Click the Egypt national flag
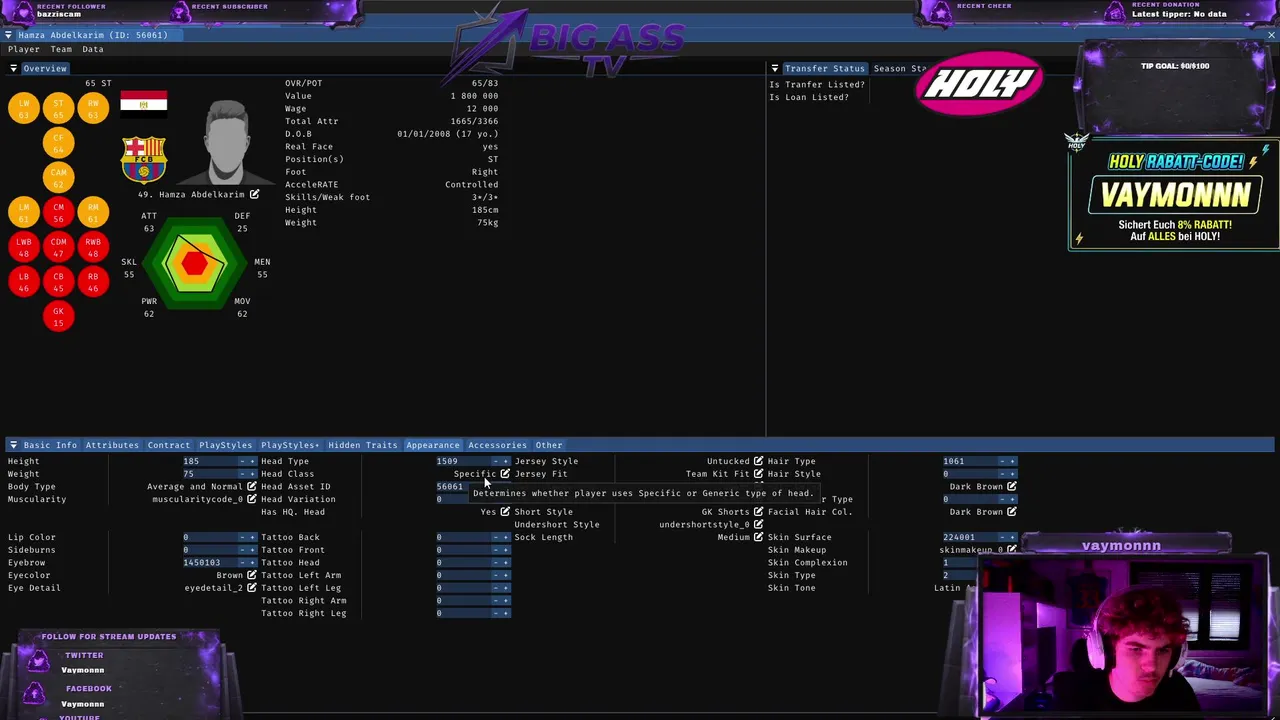This screenshot has height=720, width=1280. coord(144,104)
